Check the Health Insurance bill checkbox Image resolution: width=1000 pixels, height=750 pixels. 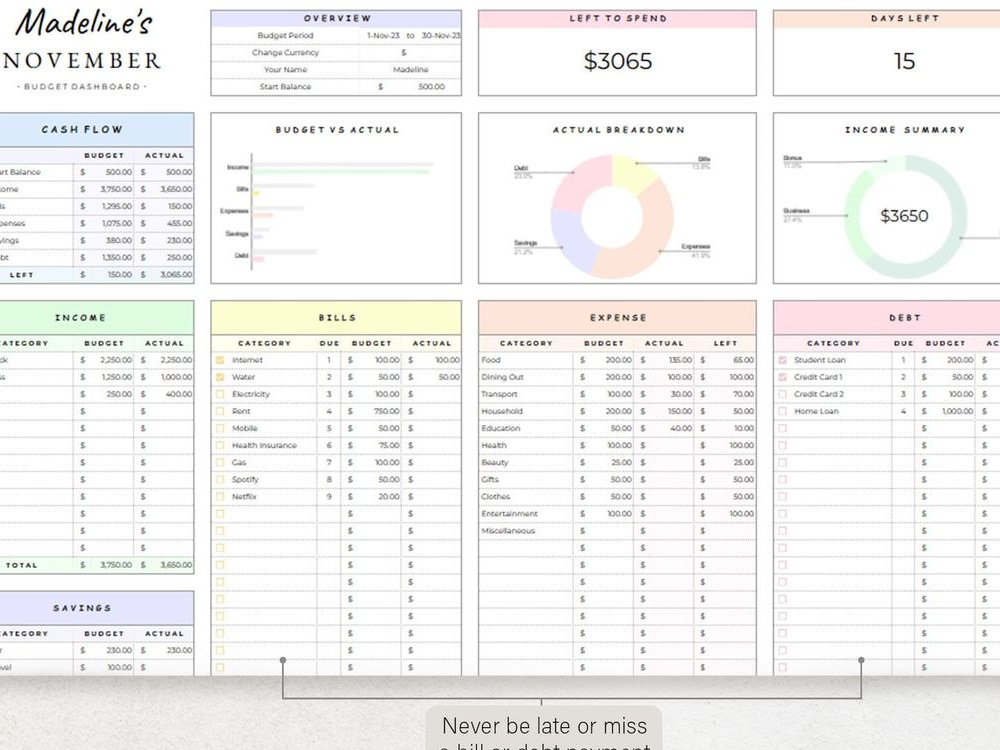pyautogui.click(x=220, y=446)
